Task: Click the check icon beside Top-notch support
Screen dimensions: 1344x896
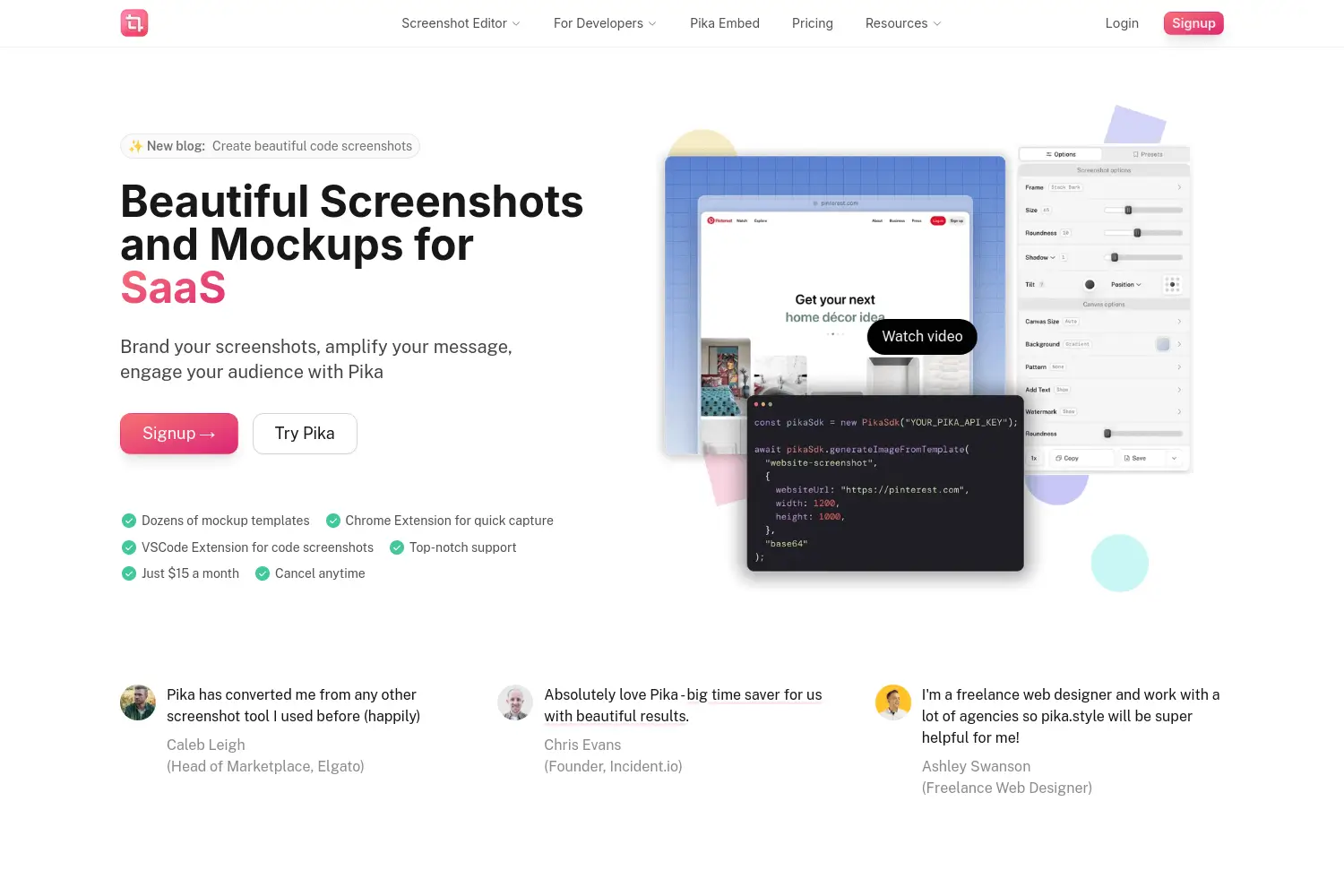Action: [x=397, y=547]
